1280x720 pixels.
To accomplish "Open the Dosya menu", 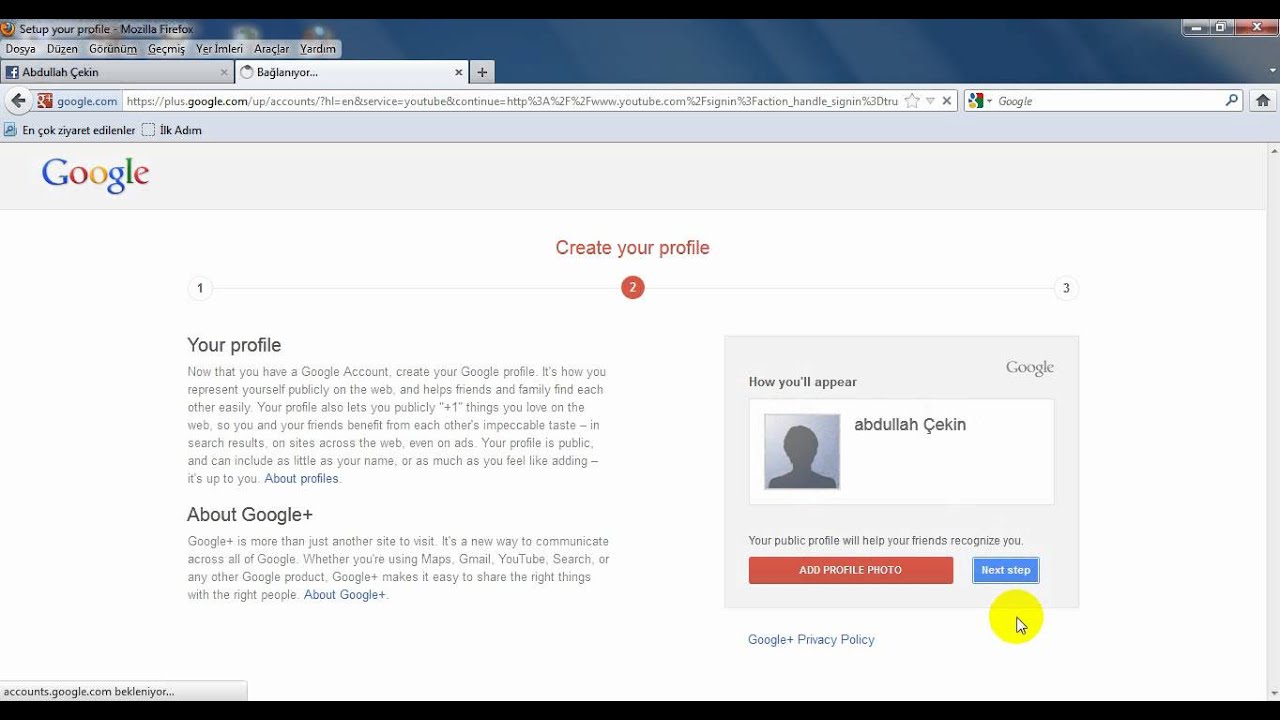I will point(20,48).
